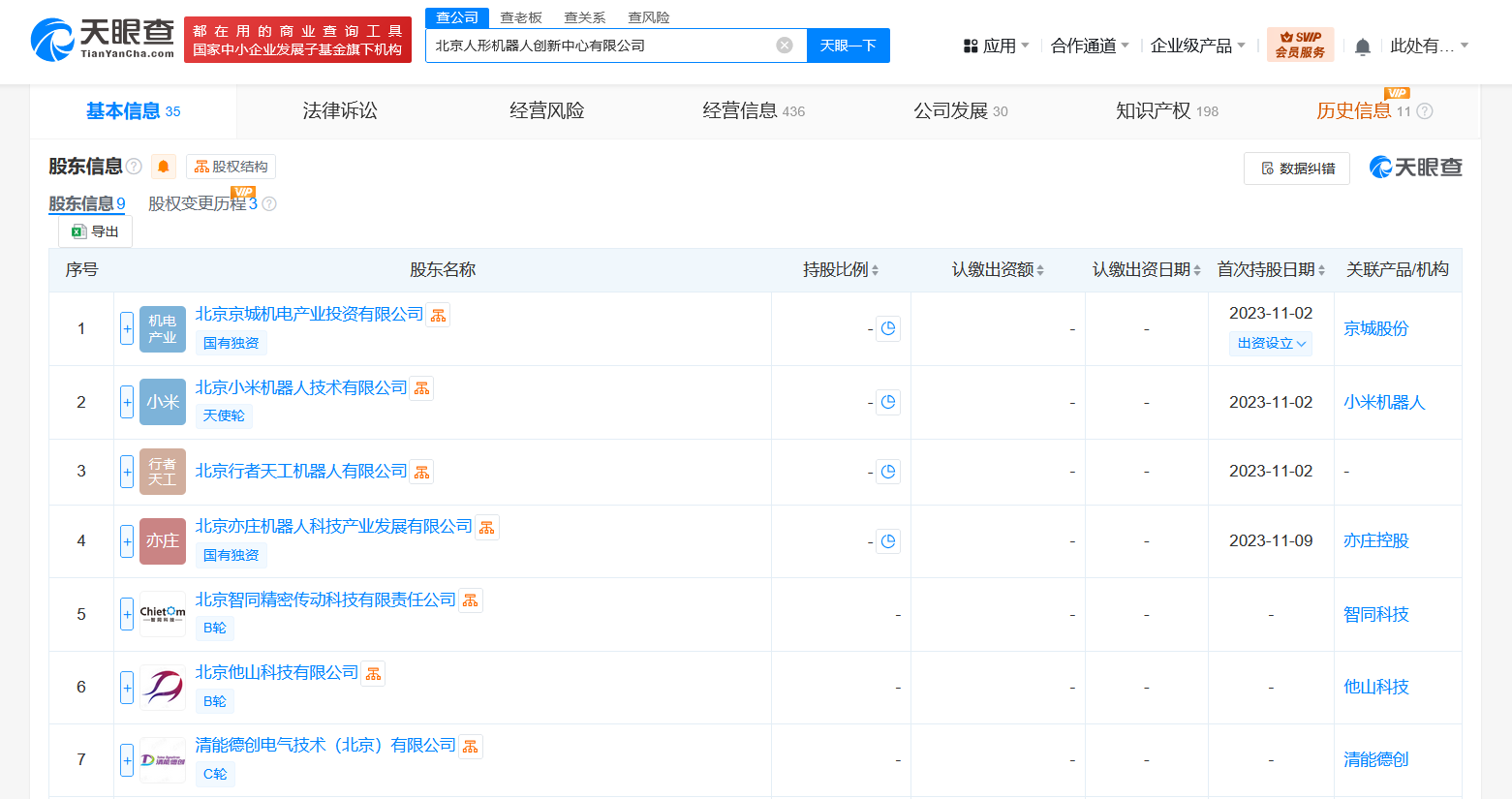Click pie chart icon in row 1
The image size is (1512, 799).
point(888,328)
